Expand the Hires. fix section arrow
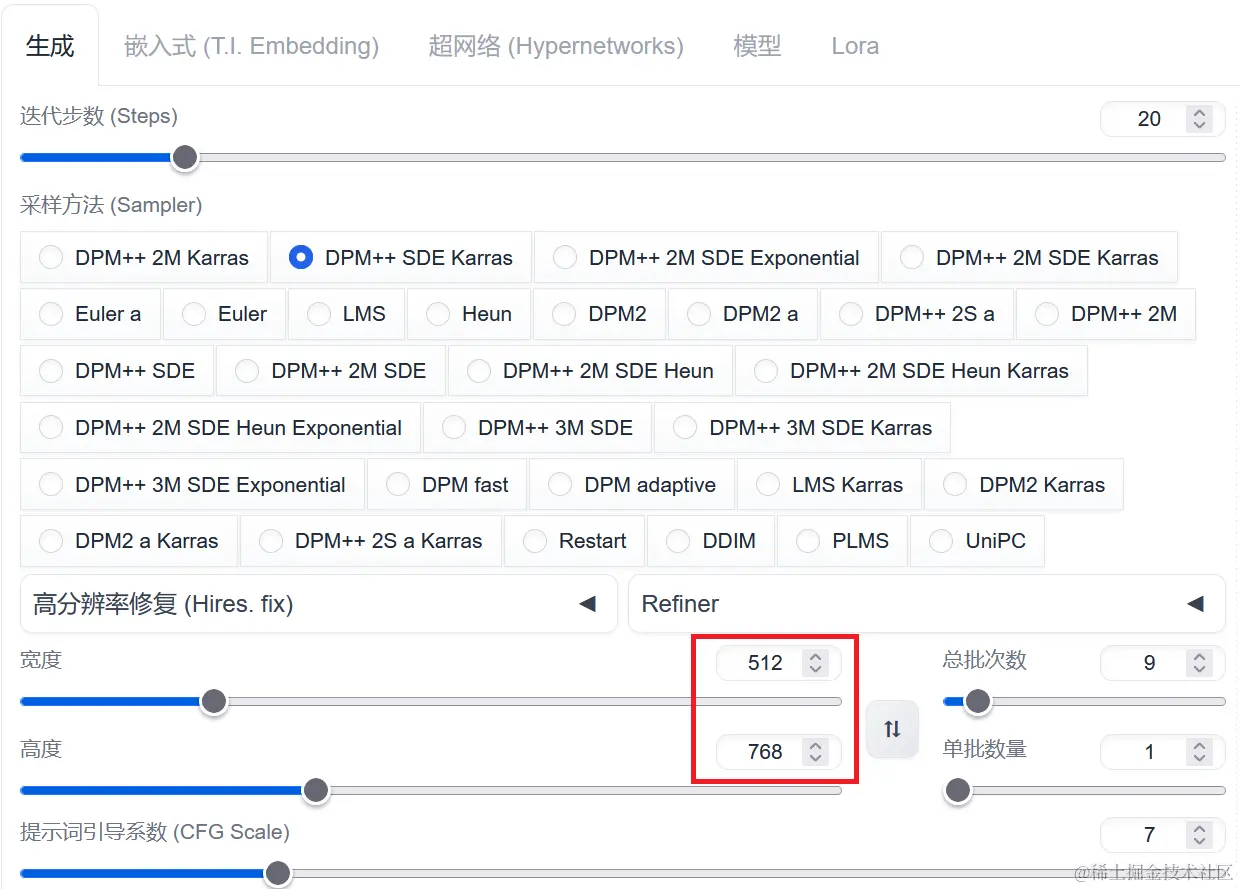The image size is (1240, 889). click(x=588, y=604)
